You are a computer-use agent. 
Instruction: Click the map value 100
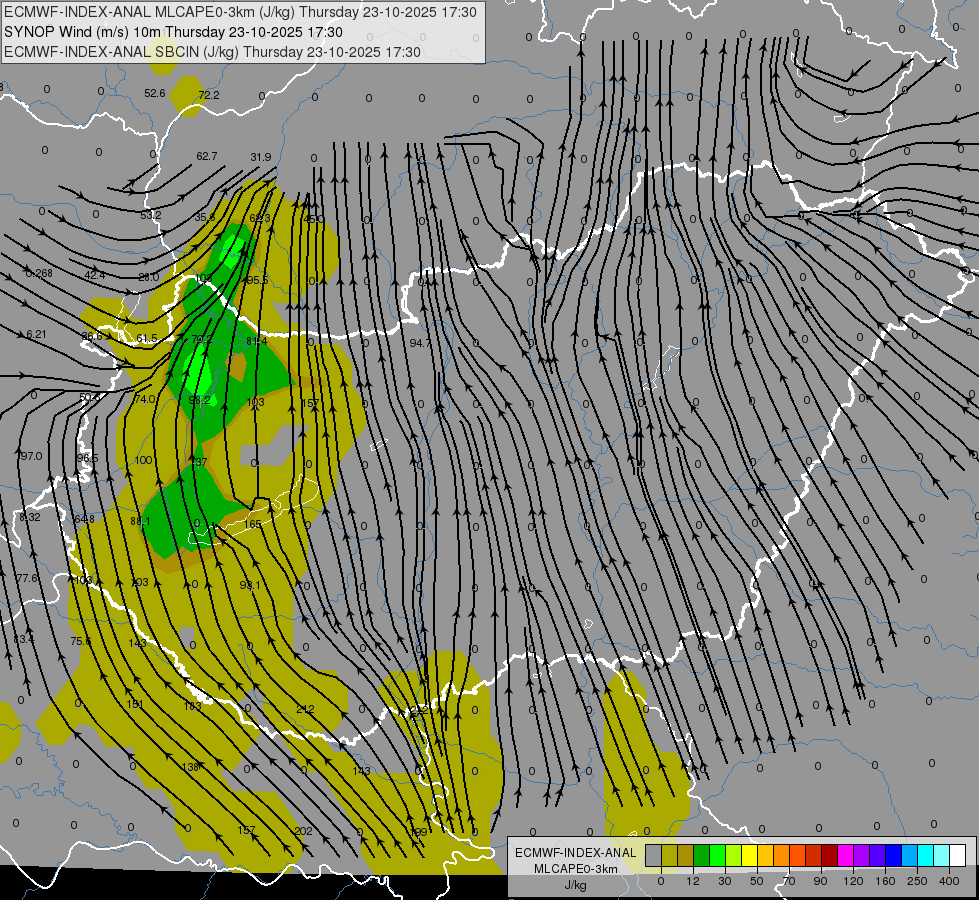tap(143, 460)
